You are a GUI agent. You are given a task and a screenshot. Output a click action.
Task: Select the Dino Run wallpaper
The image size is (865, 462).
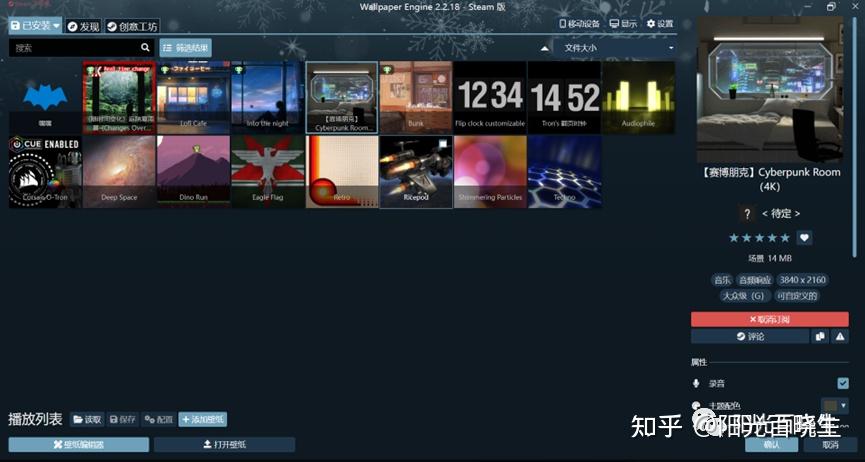coord(193,172)
